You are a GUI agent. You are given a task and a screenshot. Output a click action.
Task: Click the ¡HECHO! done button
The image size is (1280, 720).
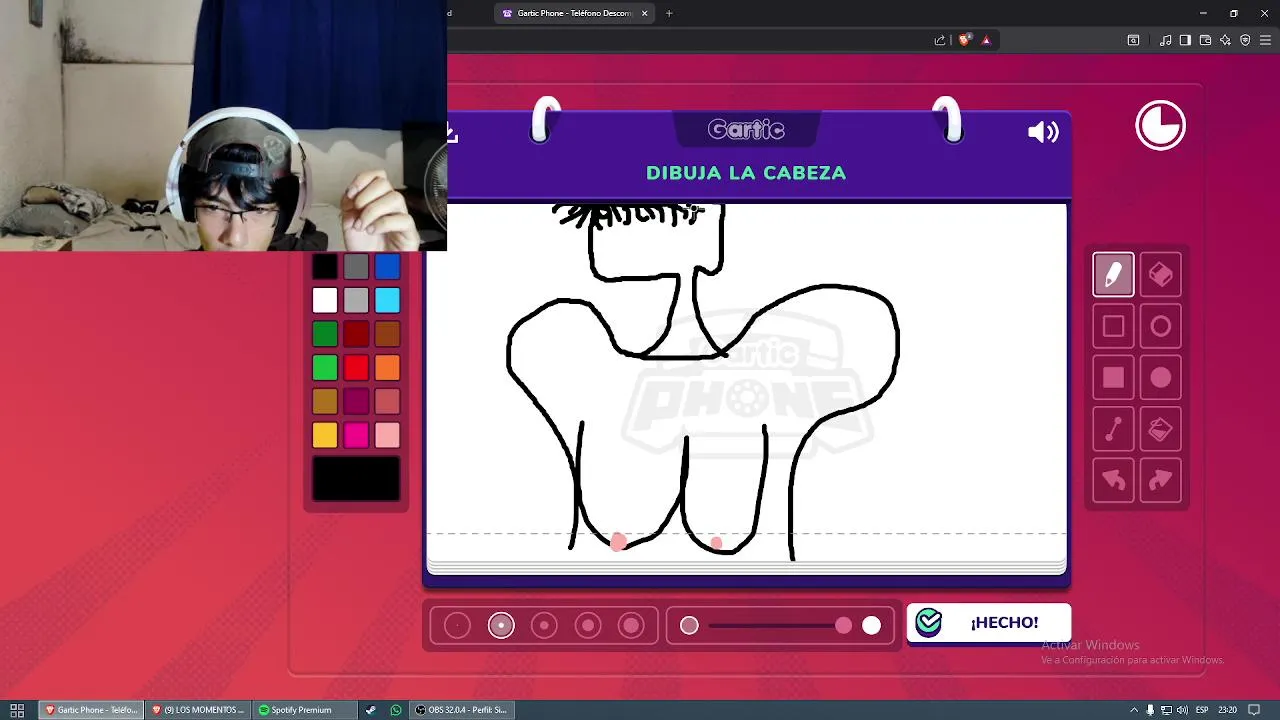pos(988,622)
